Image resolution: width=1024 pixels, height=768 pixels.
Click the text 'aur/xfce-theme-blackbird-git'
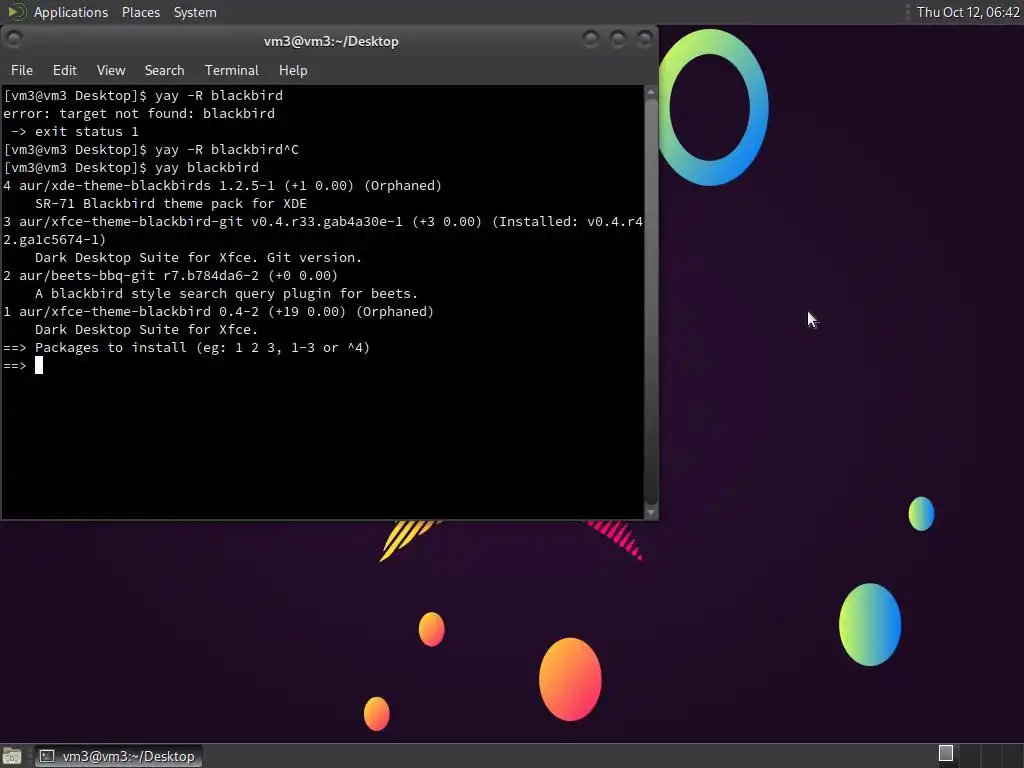click(x=131, y=221)
